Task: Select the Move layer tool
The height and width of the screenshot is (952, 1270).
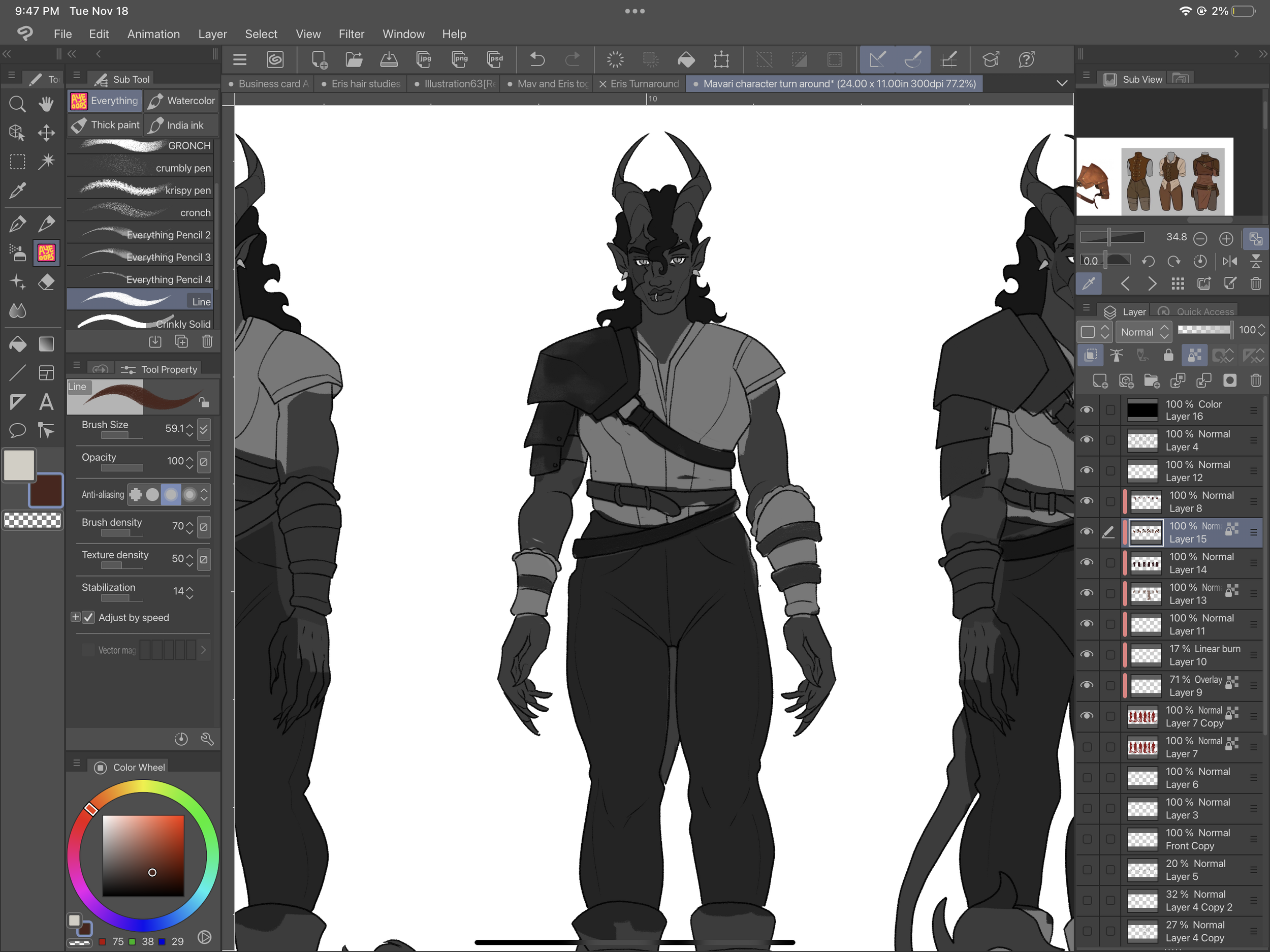Action: click(x=46, y=133)
